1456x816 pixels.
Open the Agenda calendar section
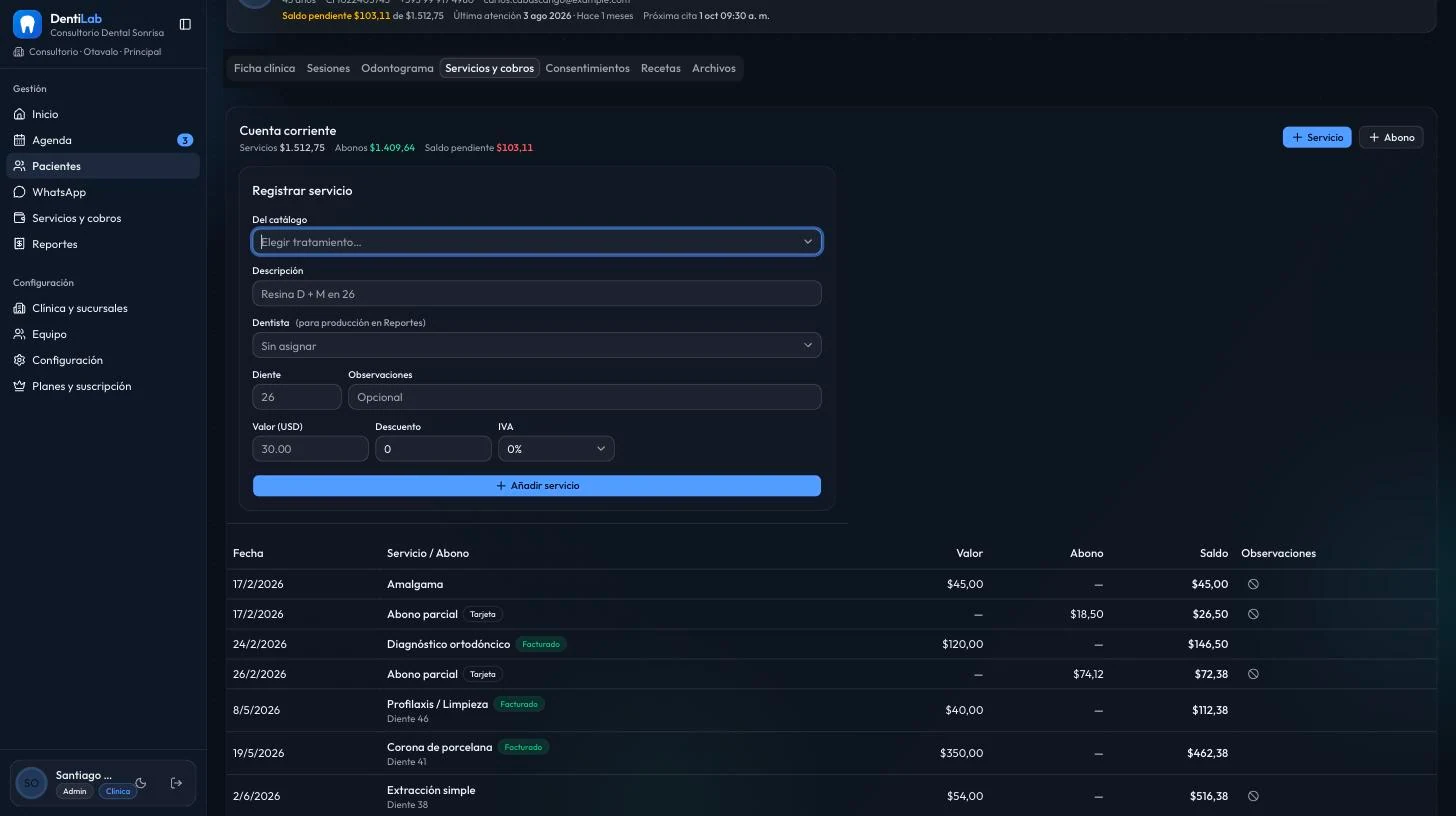tap(103, 140)
